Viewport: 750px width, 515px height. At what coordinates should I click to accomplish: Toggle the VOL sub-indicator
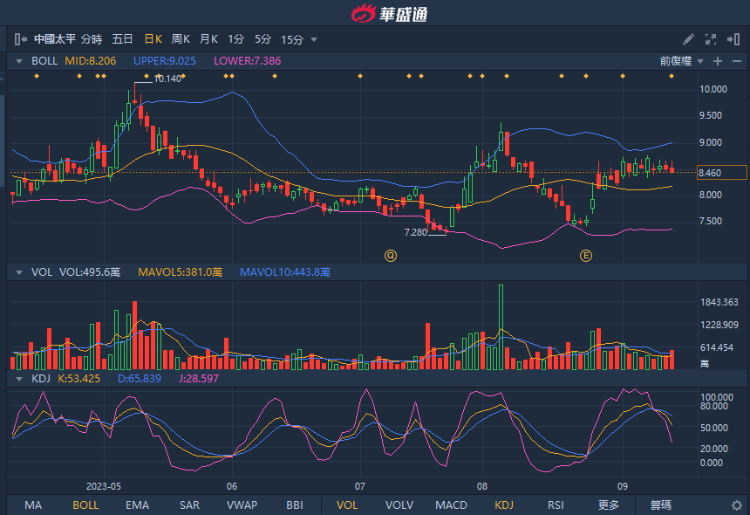(347, 505)
